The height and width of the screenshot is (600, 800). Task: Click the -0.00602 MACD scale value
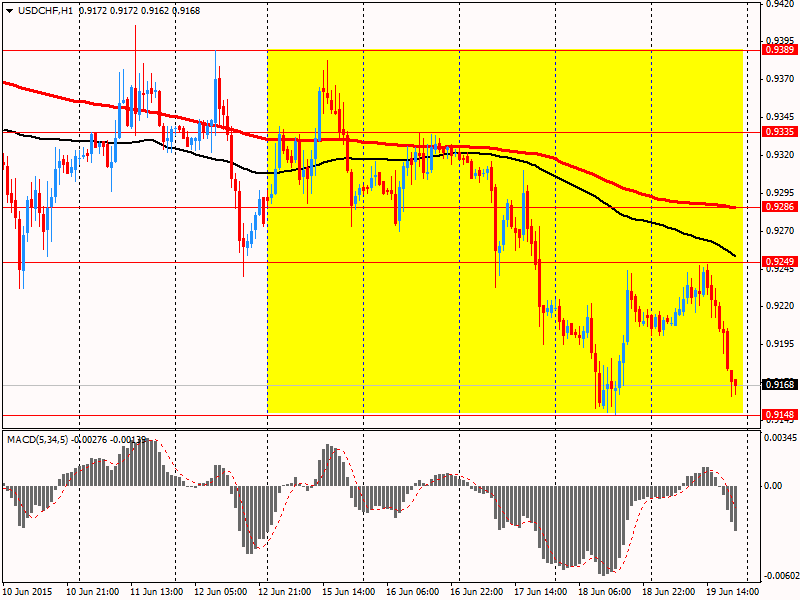tap(781, 575)
